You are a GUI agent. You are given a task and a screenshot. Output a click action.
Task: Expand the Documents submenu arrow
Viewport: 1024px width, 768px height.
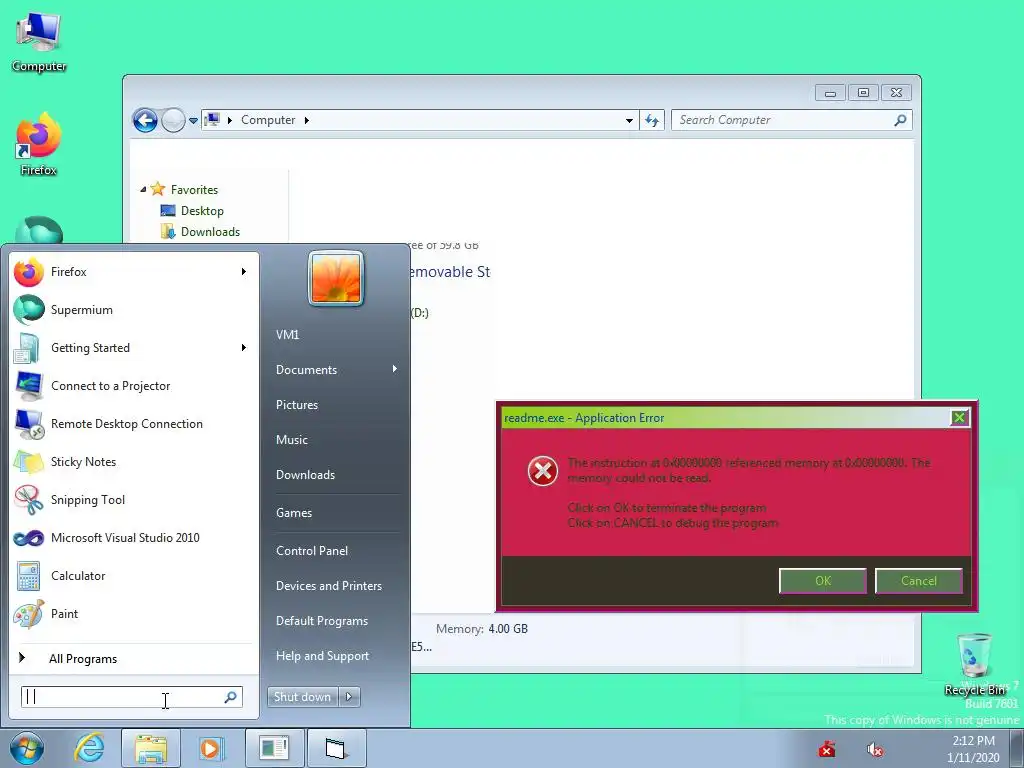click(394, 369)
